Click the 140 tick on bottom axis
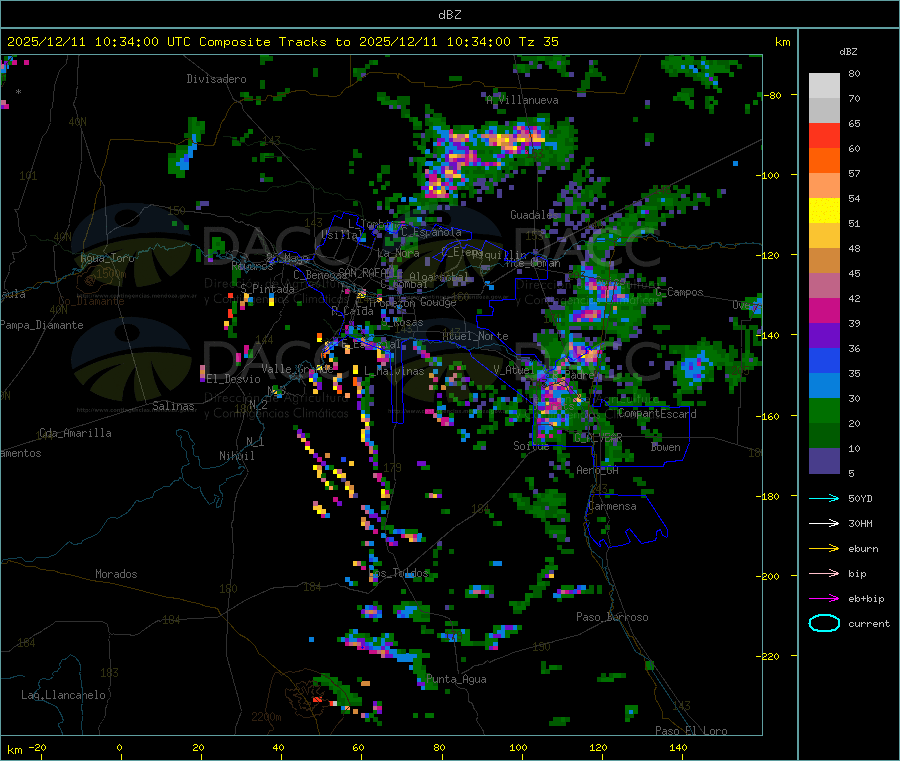900x761 pixels. coord(678,747)
